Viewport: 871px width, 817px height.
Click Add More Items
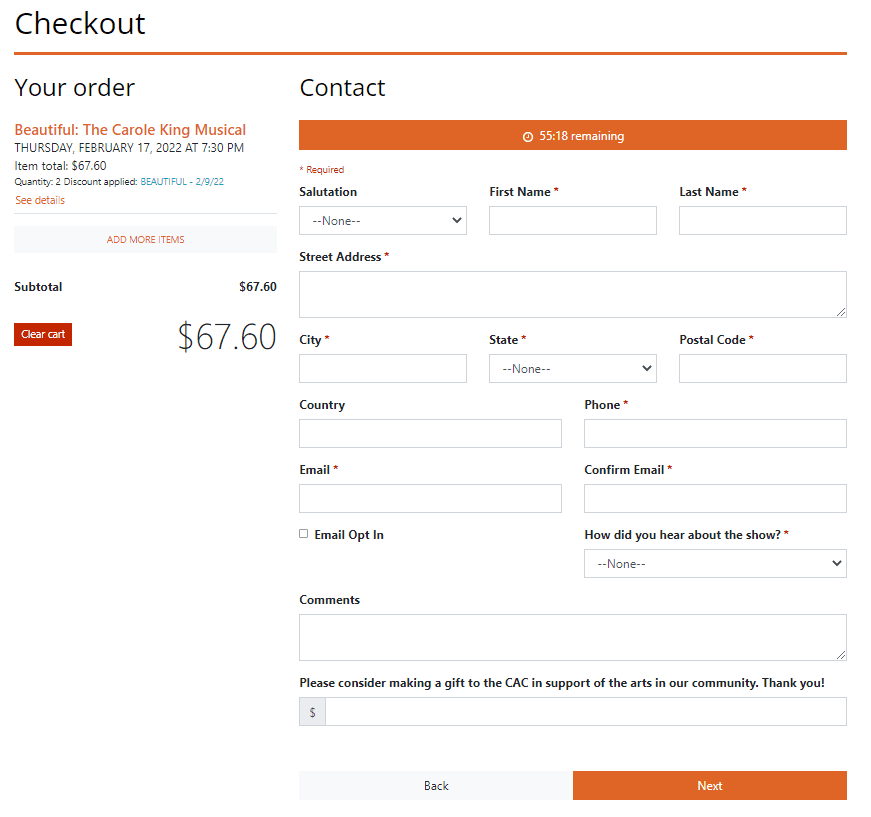tap(146, 239)
